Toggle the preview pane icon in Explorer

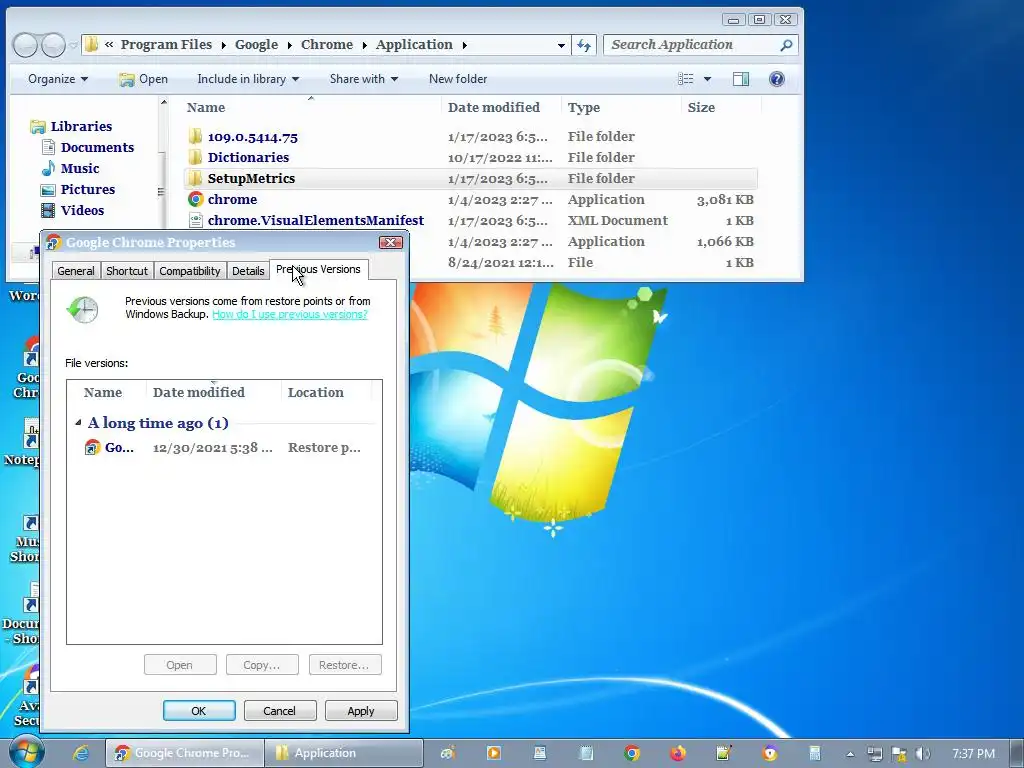pos(741,79)
